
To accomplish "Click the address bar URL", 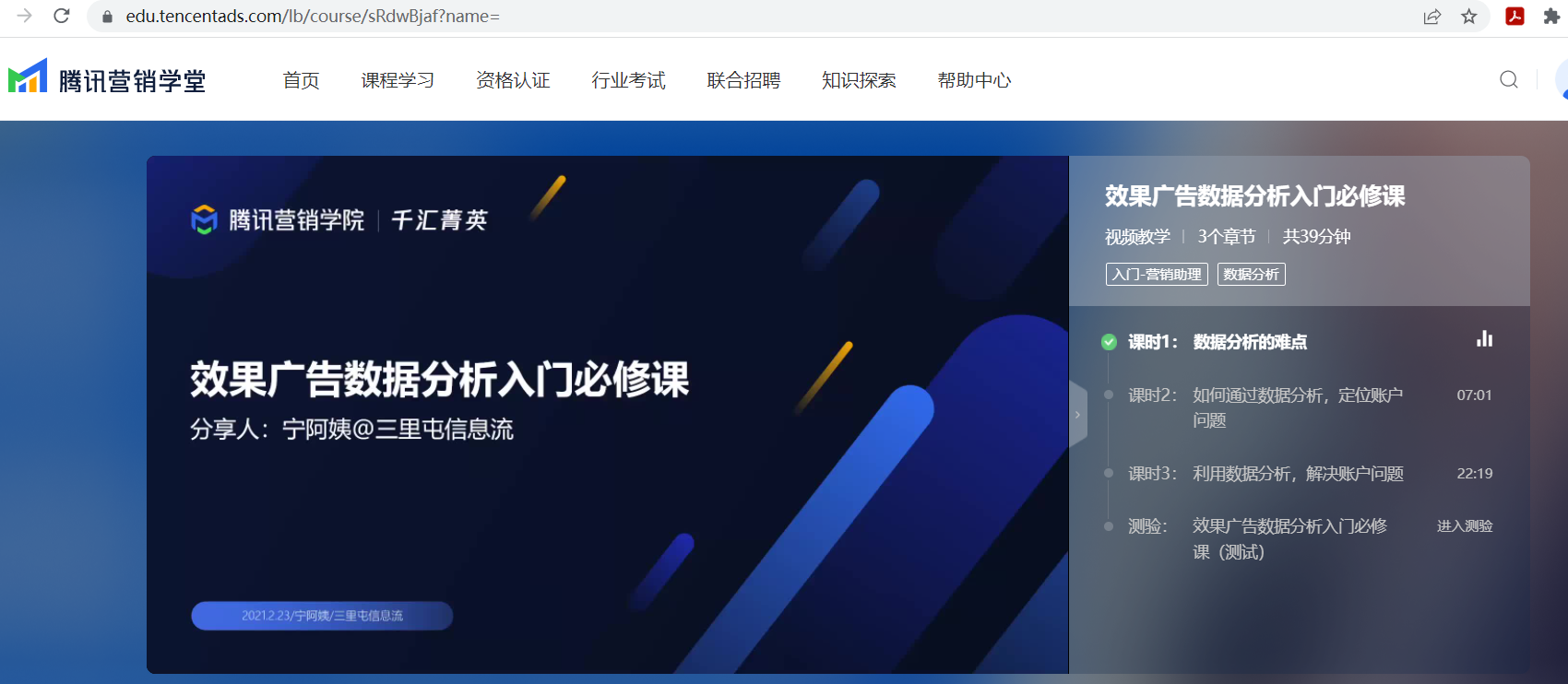I will pos(313,17).
